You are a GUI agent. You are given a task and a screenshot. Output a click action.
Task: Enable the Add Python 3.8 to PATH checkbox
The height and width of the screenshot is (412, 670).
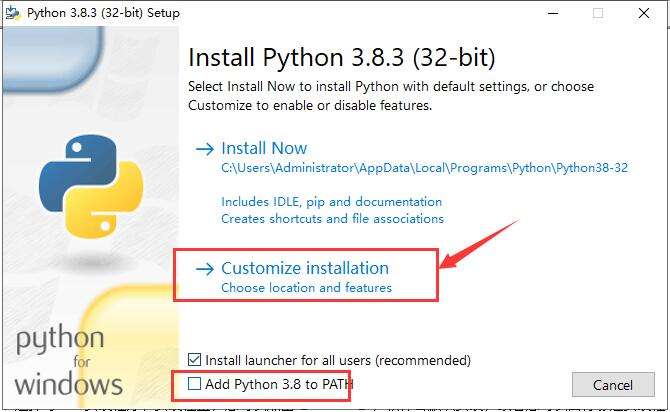click(195, 384)
